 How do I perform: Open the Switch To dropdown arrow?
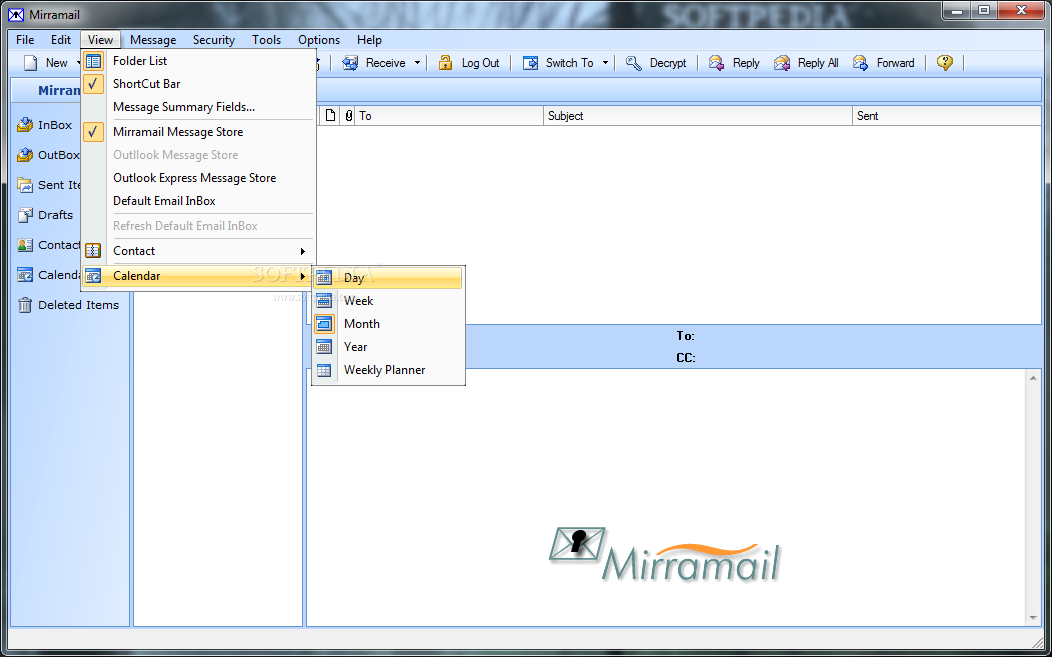coord(605,63)
